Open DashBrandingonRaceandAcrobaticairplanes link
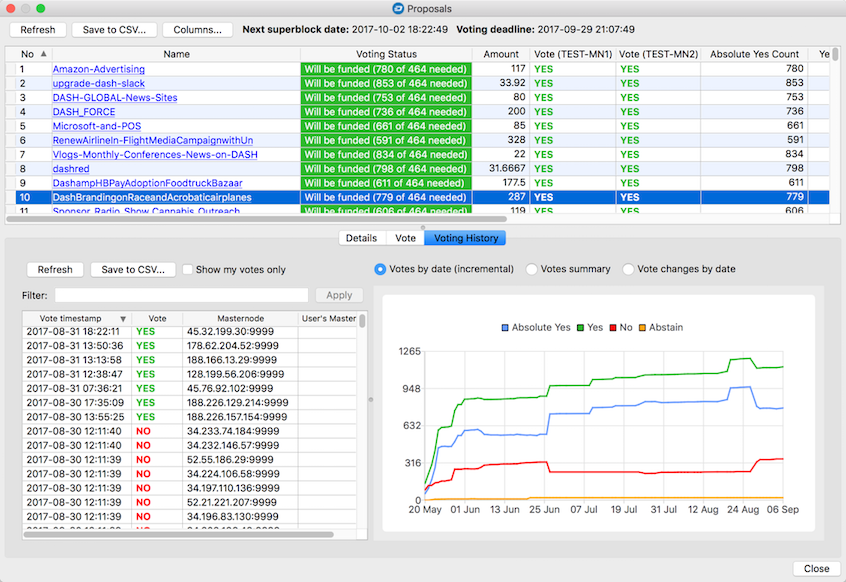The height and width of the screenshot is (582, 846). pos(152,197)
